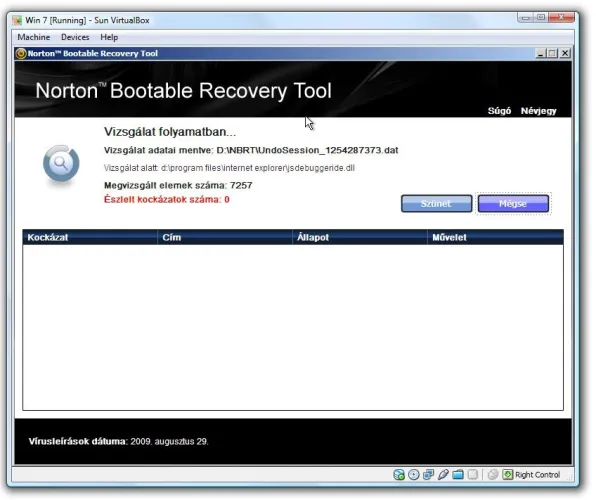Open the Súgó help link
The height and width of the screenshot is (500, 596).
499,111
